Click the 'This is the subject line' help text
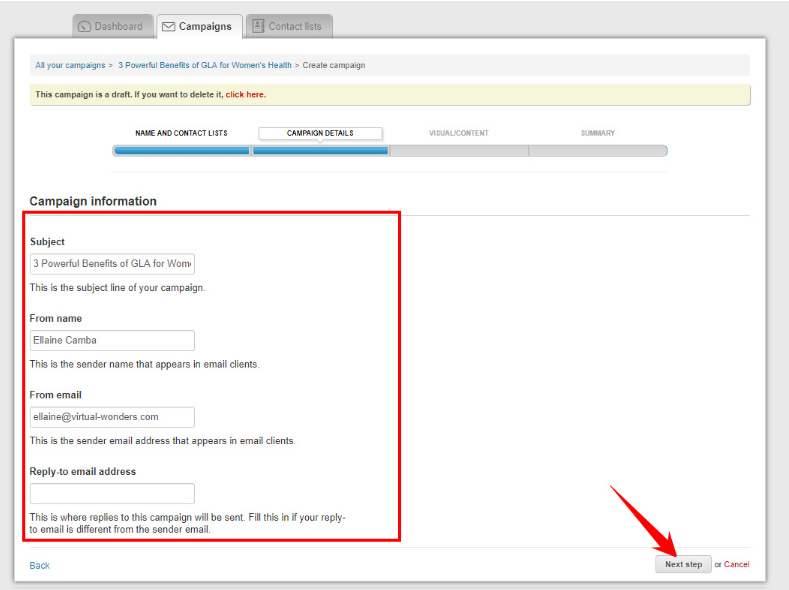The width and height of the screenshot is (789, 590). click(117, 288)
